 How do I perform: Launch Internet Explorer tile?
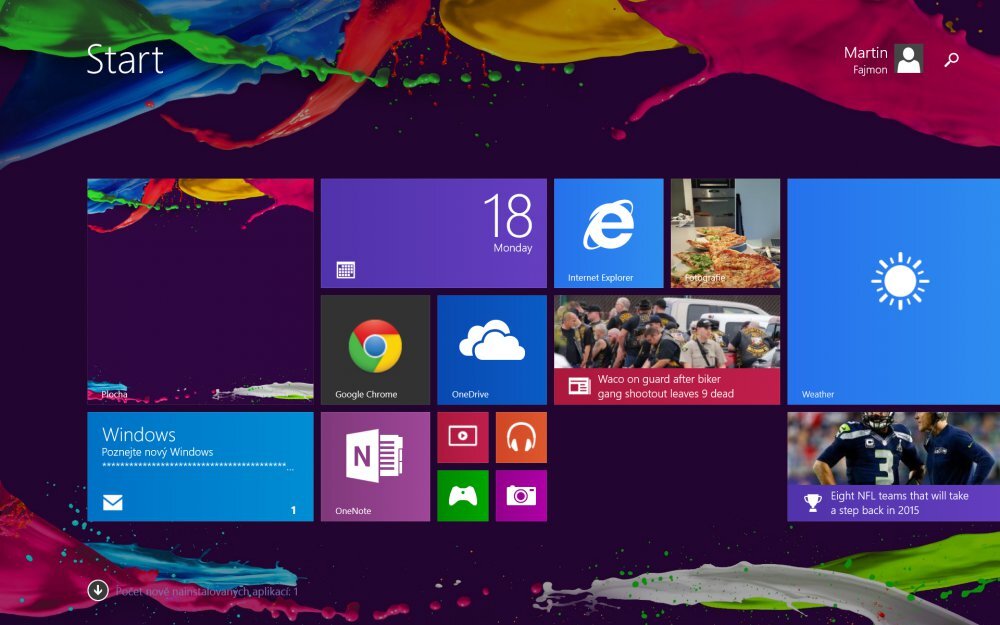pos(607,232)
